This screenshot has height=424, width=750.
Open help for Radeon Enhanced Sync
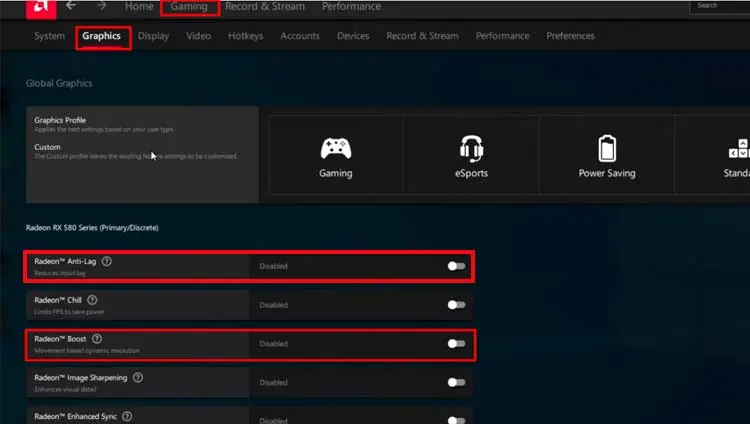[x=127, y=416]
